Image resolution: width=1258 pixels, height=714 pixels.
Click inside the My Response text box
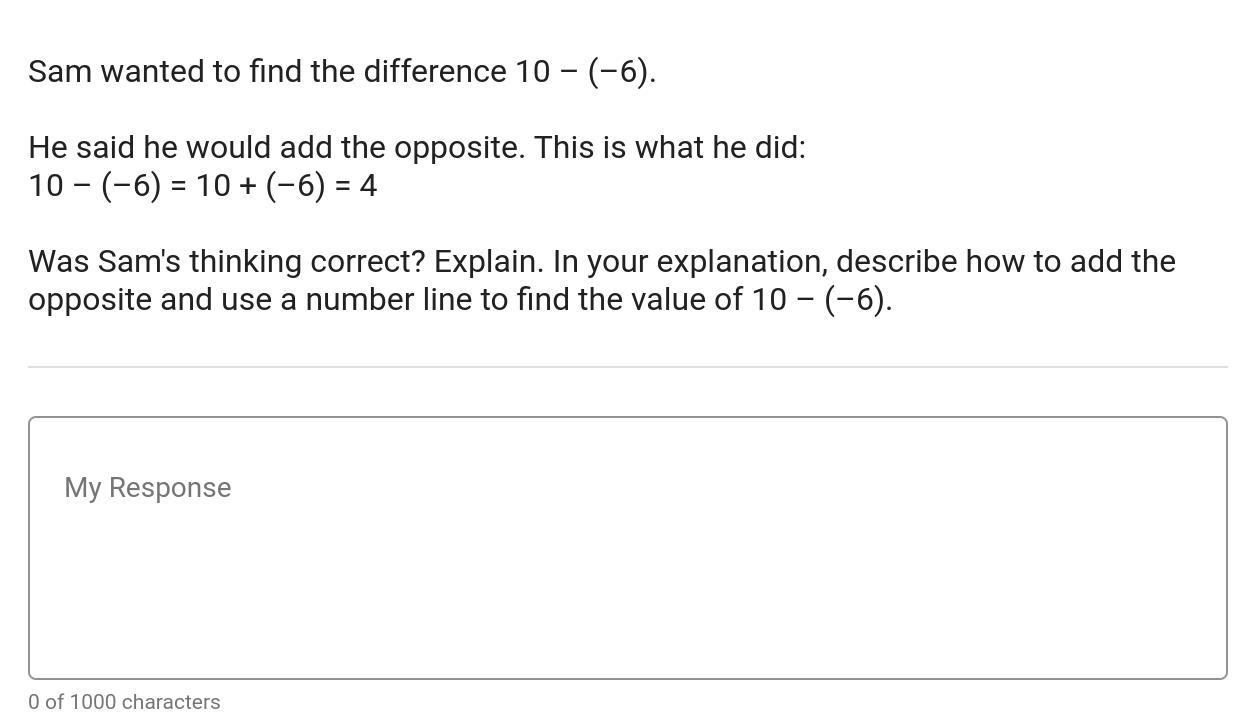click(x=627, y=548)
